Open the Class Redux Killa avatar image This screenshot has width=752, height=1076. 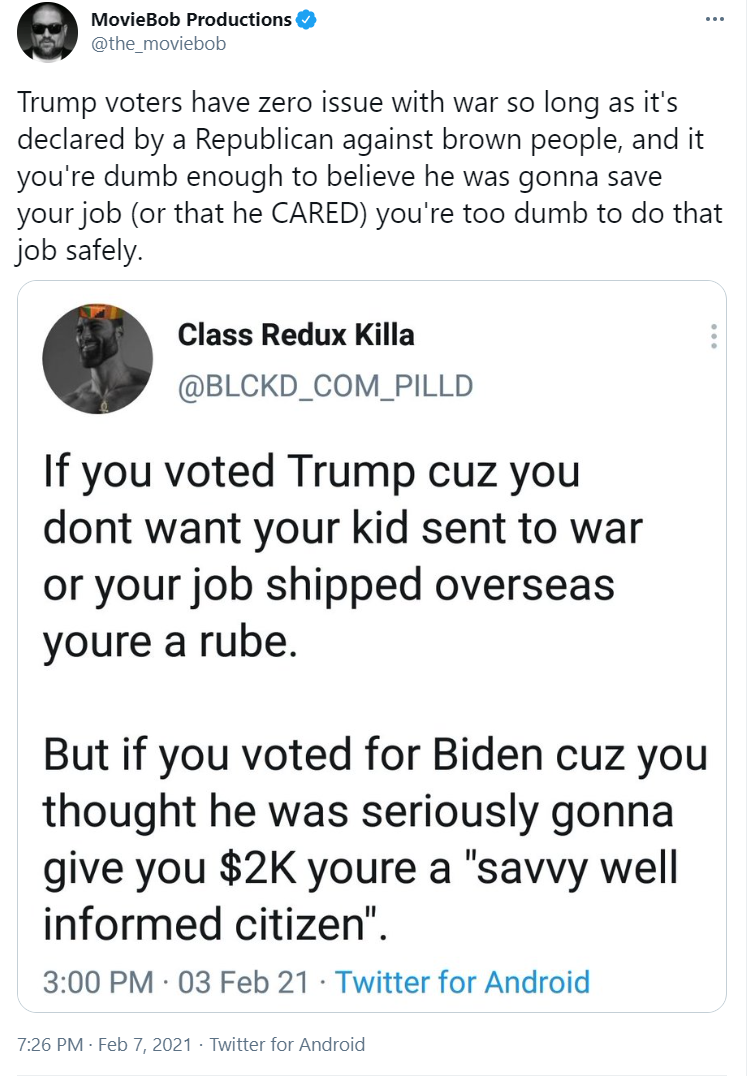coord(97,359)
